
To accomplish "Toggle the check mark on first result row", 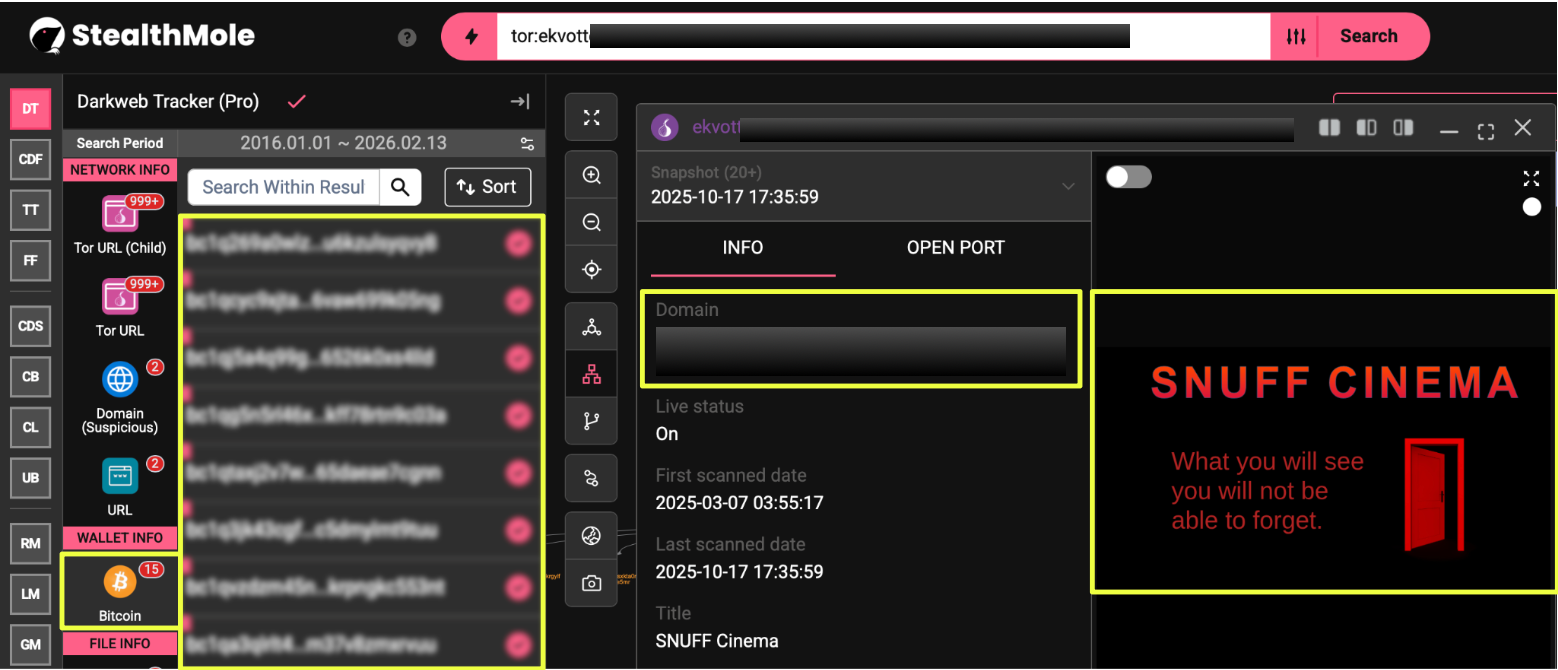I will tap(518, 243).
